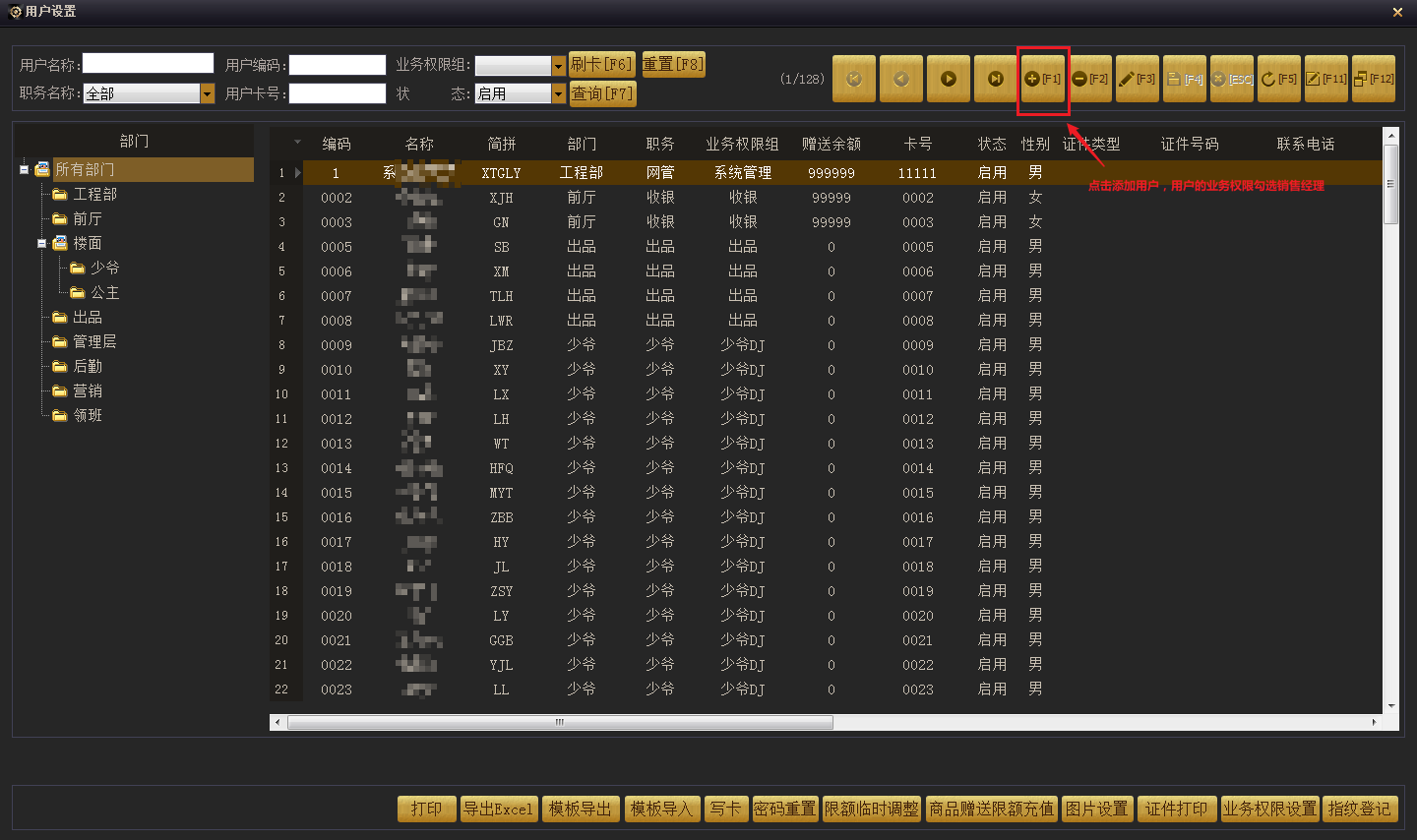Click 打印 button at bottom
Viewport: 1417px width, 840px height.
pyautogui.click(x=427, y=809)
